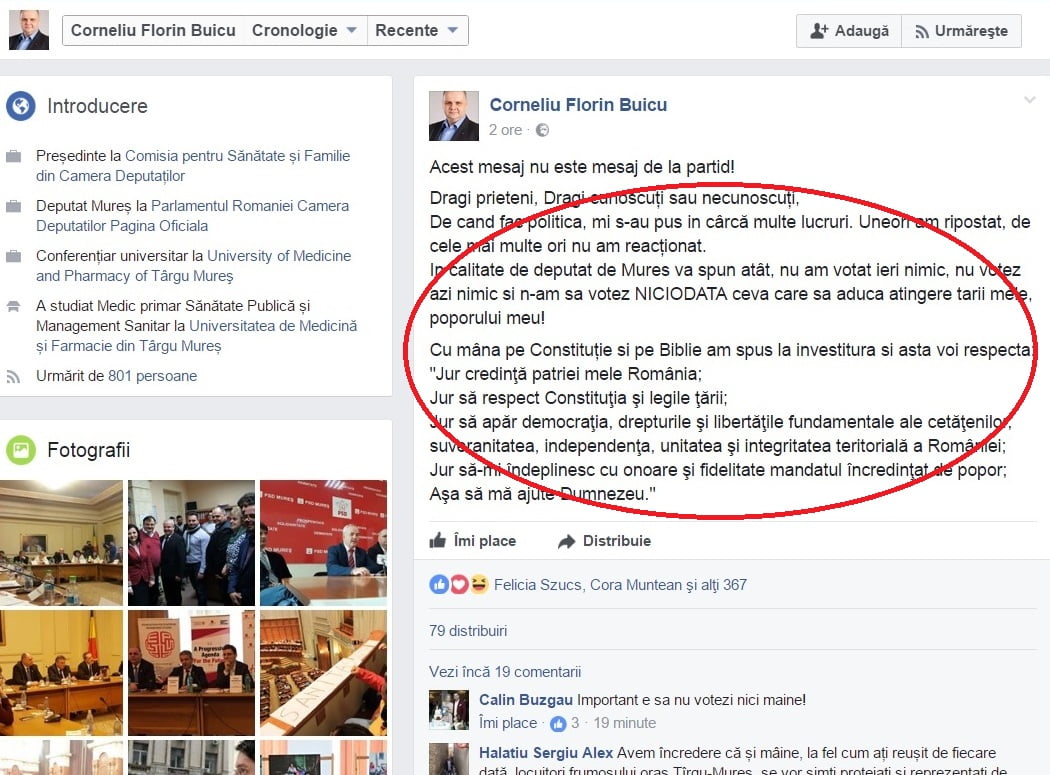Viewport: 1050px width, 775px height.
Task: Click the thumbs-up icon on Calin's comment
Action: (558, 723)
